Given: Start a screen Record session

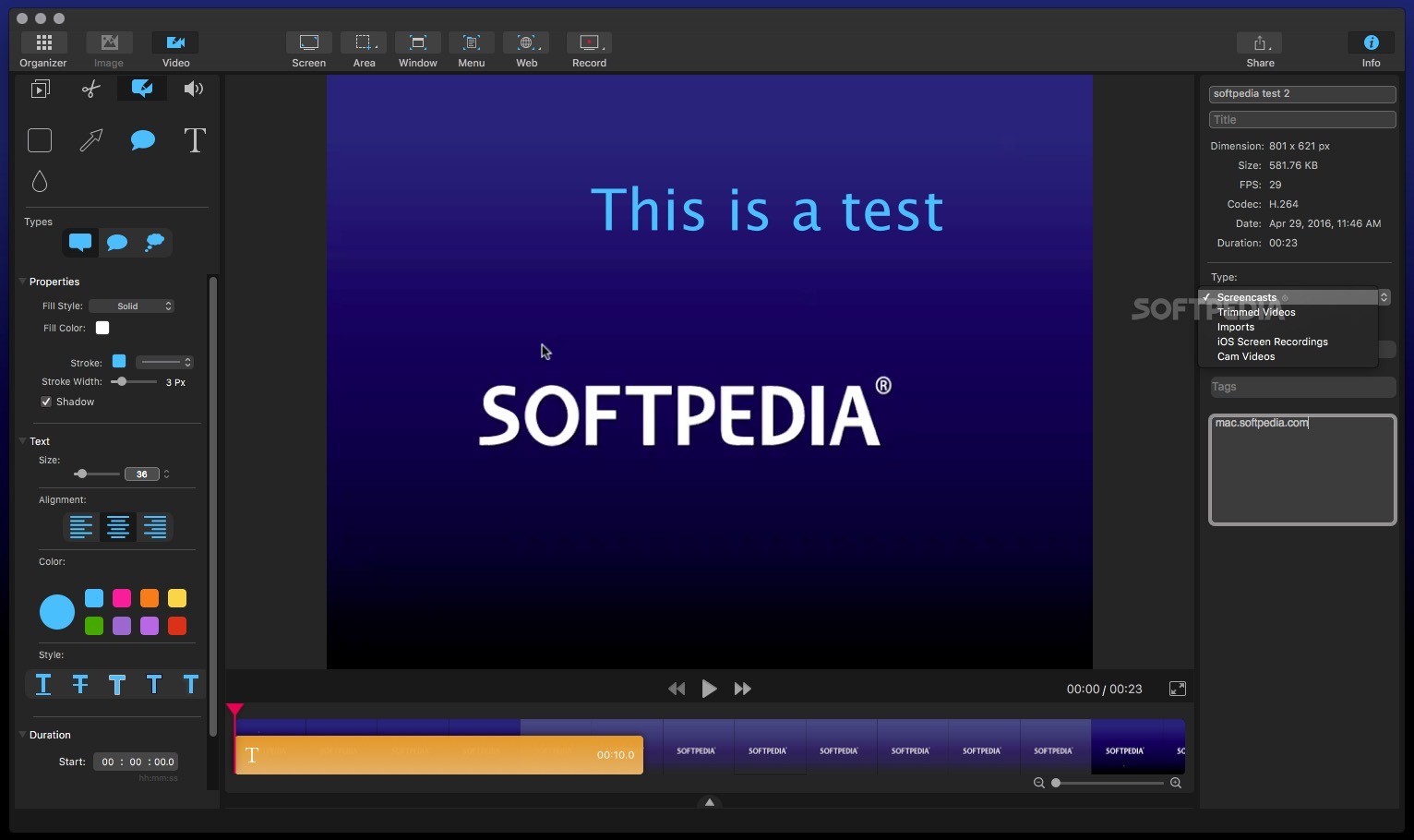Looking at the screenshot, I should (589, 50).
